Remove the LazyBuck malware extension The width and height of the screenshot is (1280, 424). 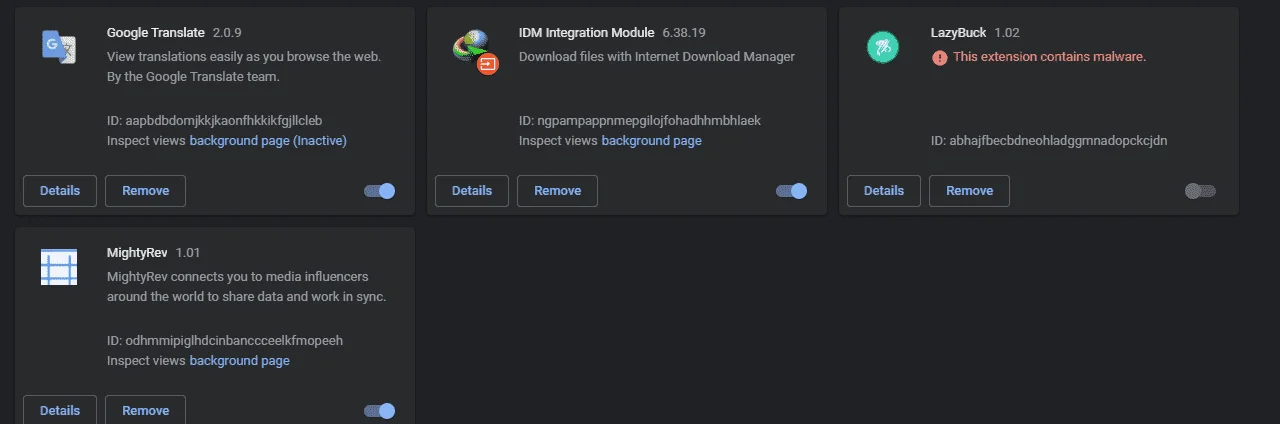pyautogui.click(x=970, y=190)
